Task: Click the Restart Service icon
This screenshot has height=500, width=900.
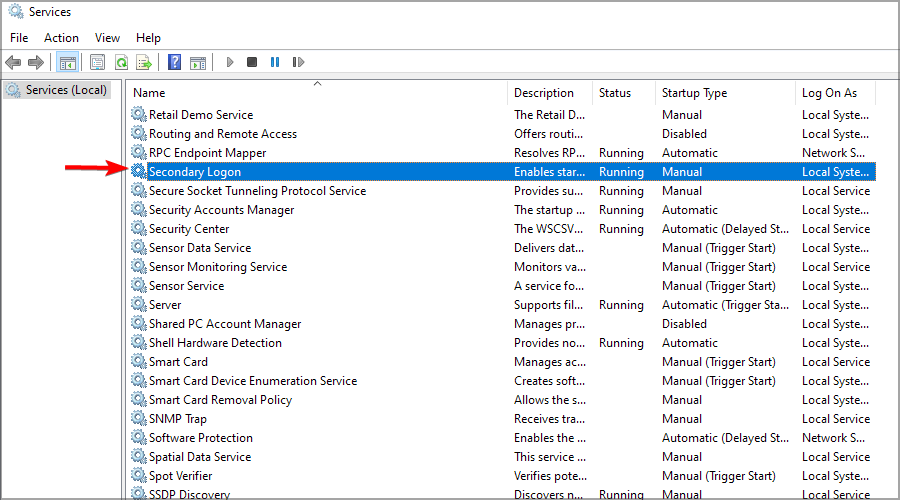Action: (298, 62)
